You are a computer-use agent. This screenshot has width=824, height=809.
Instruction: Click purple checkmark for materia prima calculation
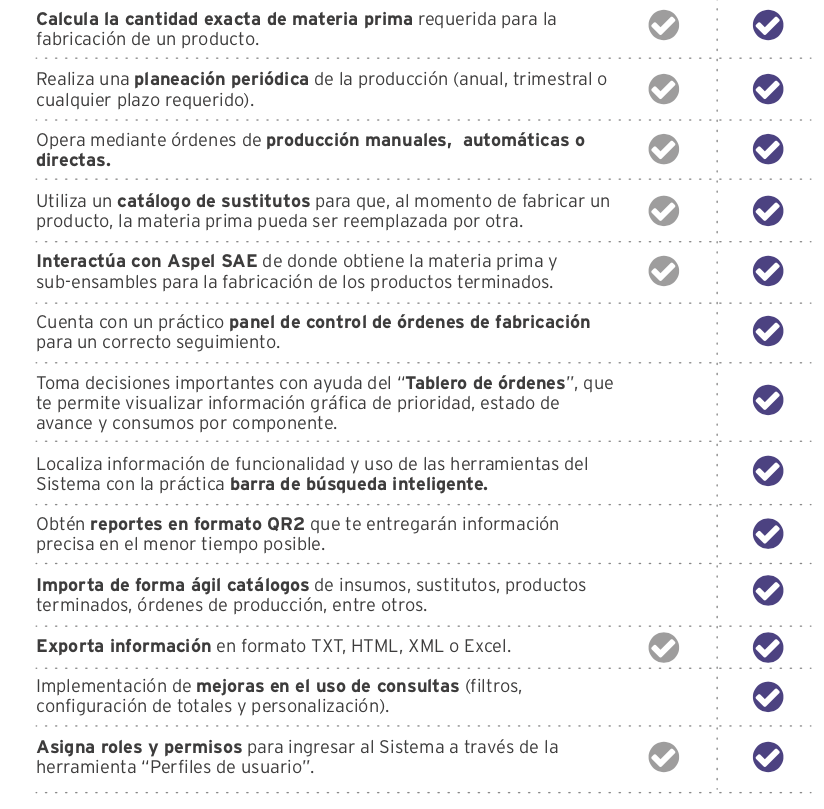[x=768, y=25]
